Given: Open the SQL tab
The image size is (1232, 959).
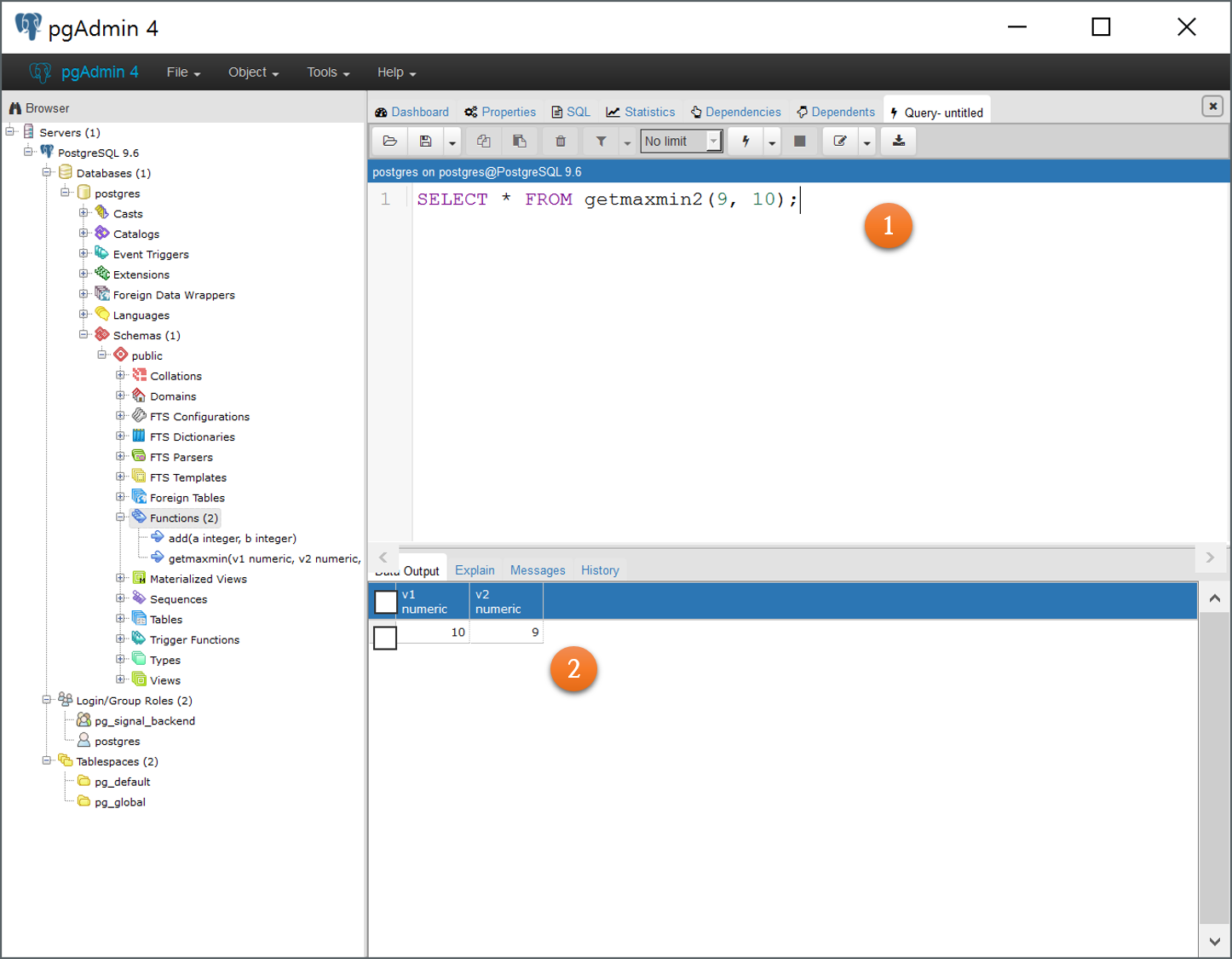Looking at the screenshot, I should [x=571, y=112].
